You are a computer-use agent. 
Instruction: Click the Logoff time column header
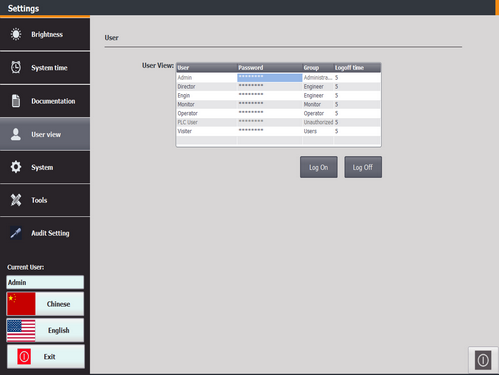tap(357, 68)
